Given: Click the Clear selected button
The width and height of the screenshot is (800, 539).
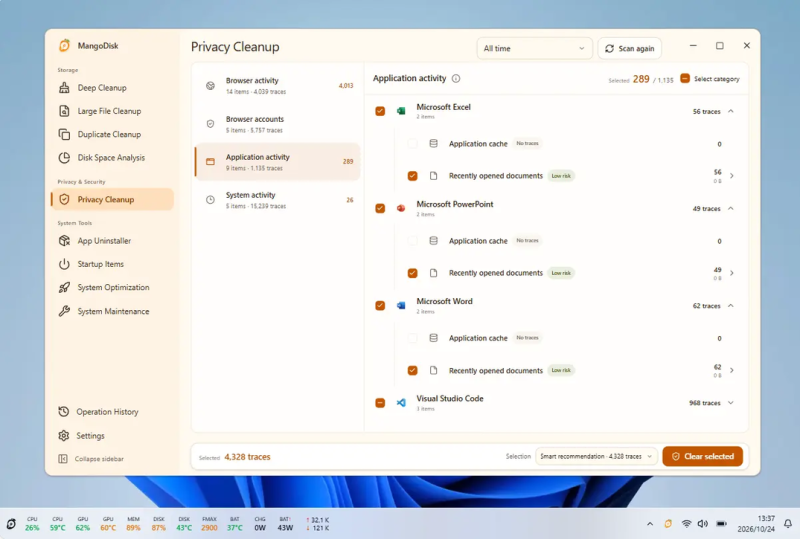Looking at the screenshot, I should pos(703,457).
